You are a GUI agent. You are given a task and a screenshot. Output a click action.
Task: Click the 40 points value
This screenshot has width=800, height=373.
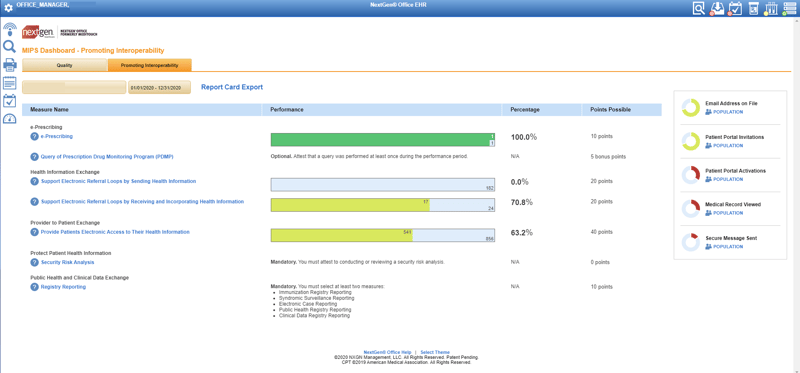click(x=602, y=232)
